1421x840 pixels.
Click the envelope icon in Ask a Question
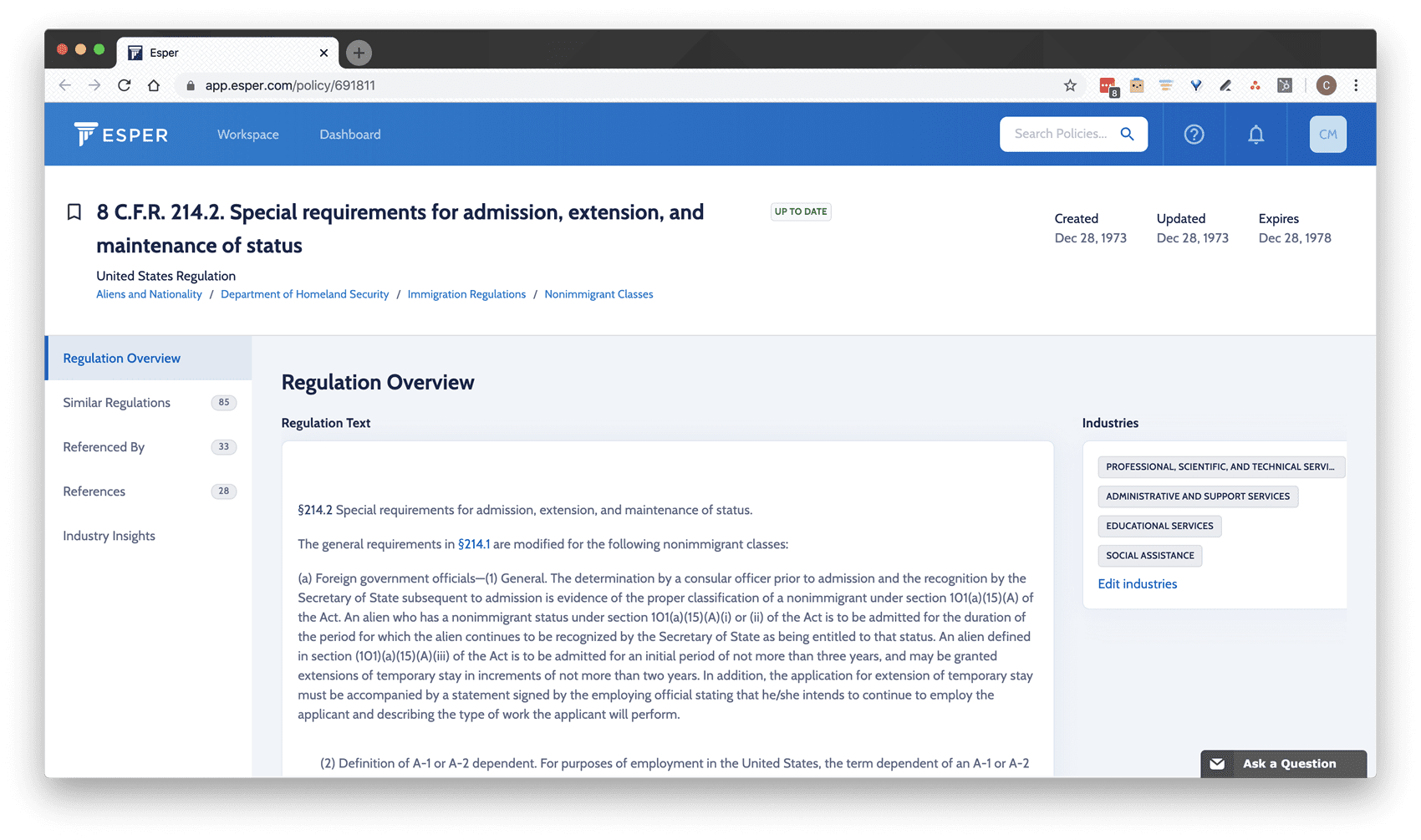(1217, 764)
